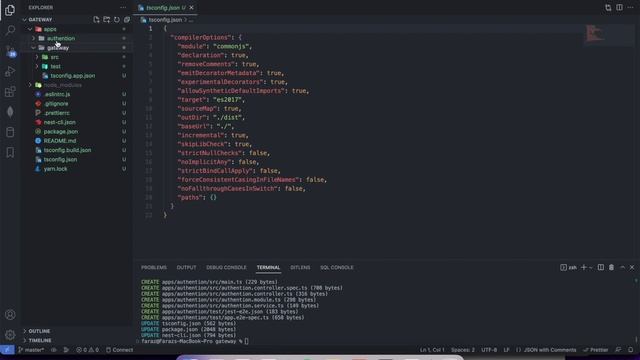The height and width of the screenshot is (360, 640).
Task: Expand the src folder
Action: [54, 57]
